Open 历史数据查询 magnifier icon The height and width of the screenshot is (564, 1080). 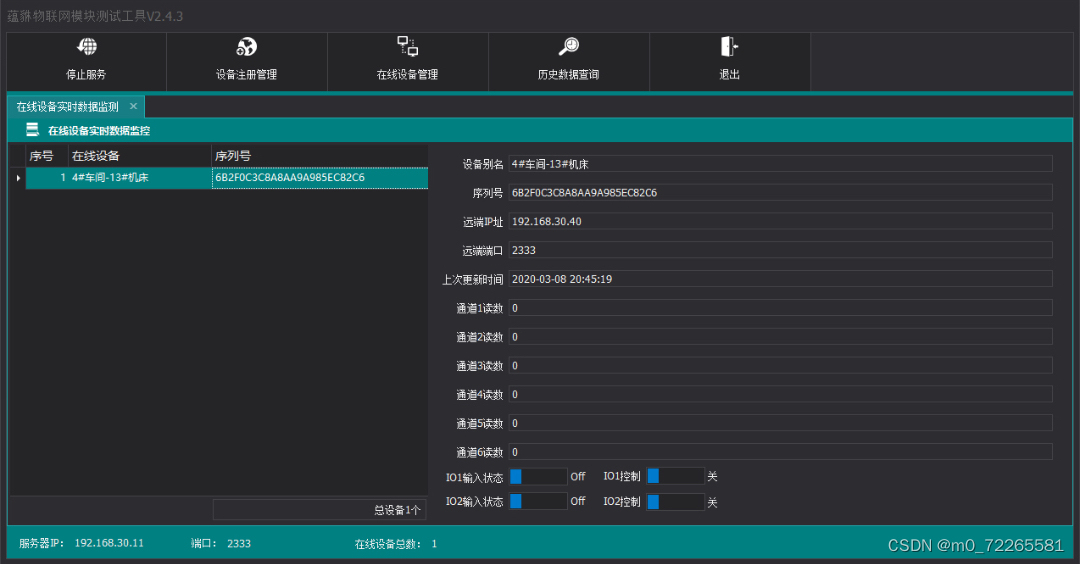[568, 47]
